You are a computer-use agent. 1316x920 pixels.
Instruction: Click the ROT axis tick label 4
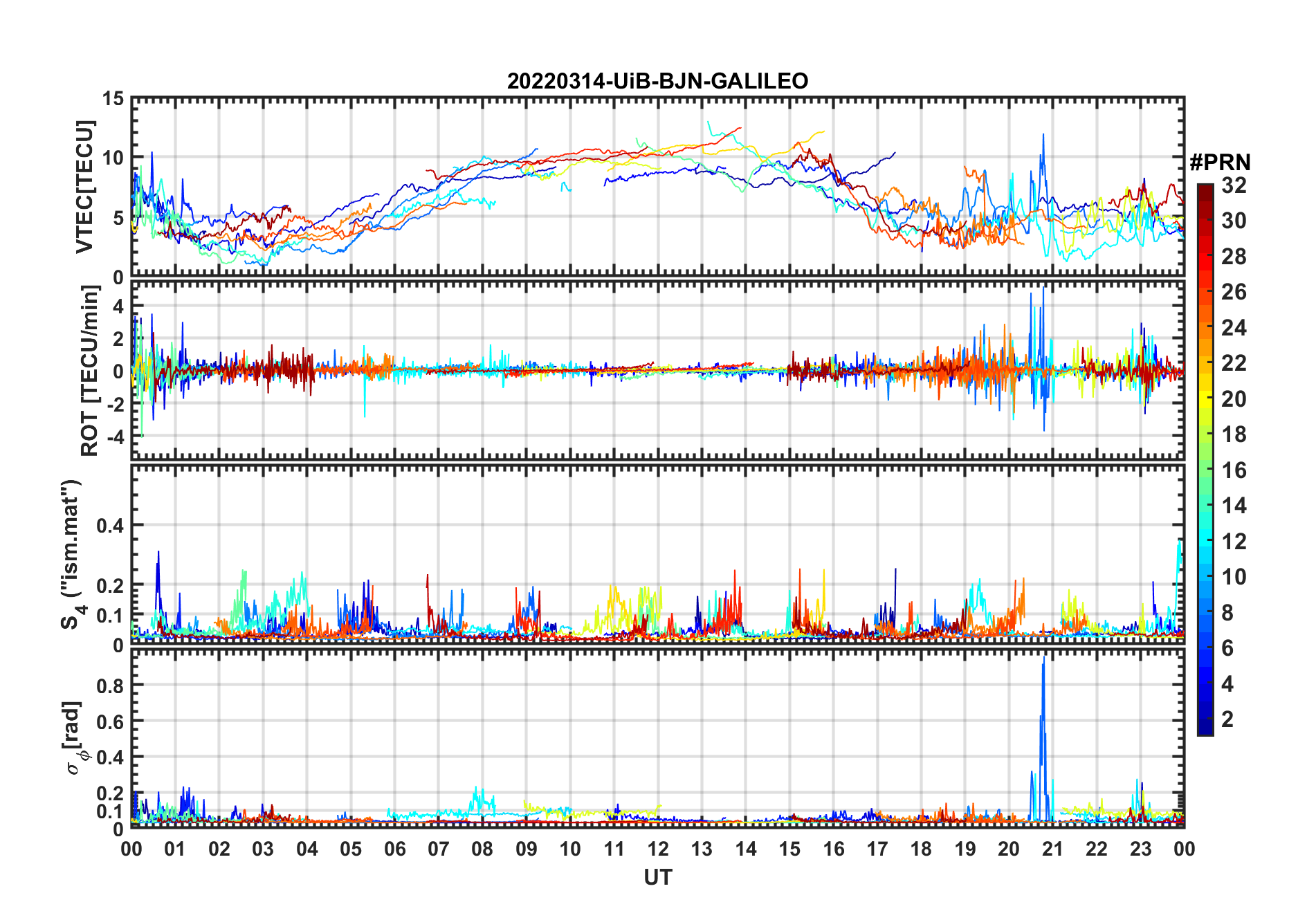[118, 306]
